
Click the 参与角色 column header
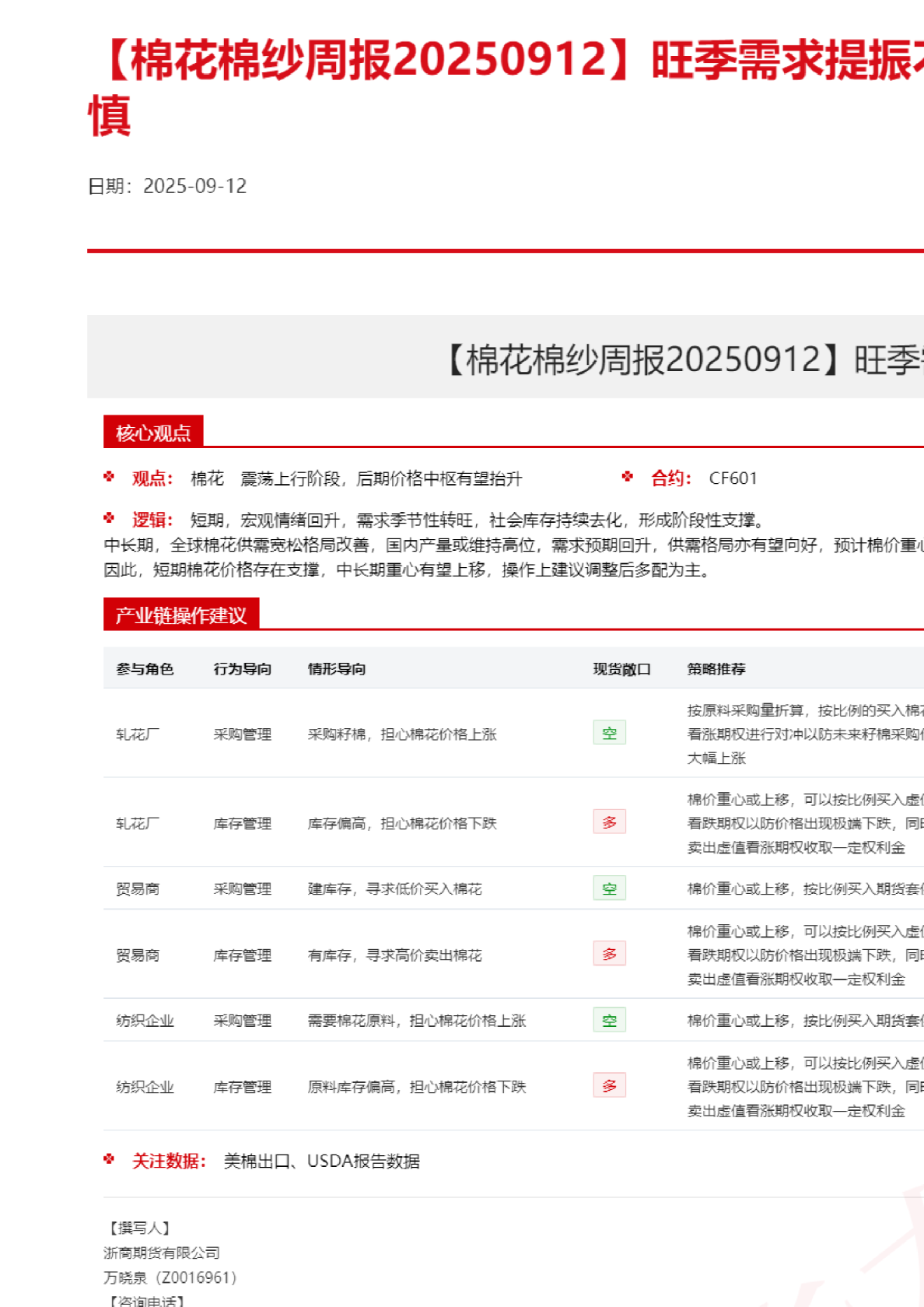tap(145, 669)
